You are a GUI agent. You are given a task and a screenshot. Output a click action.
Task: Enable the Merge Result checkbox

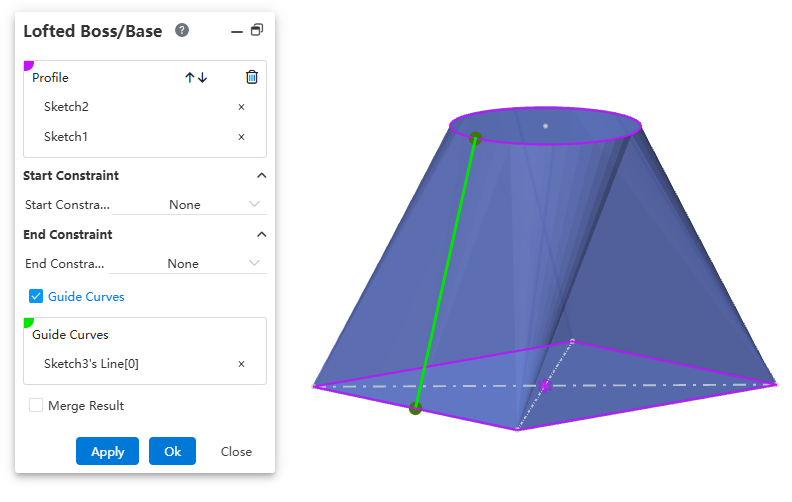click(36, 405)
